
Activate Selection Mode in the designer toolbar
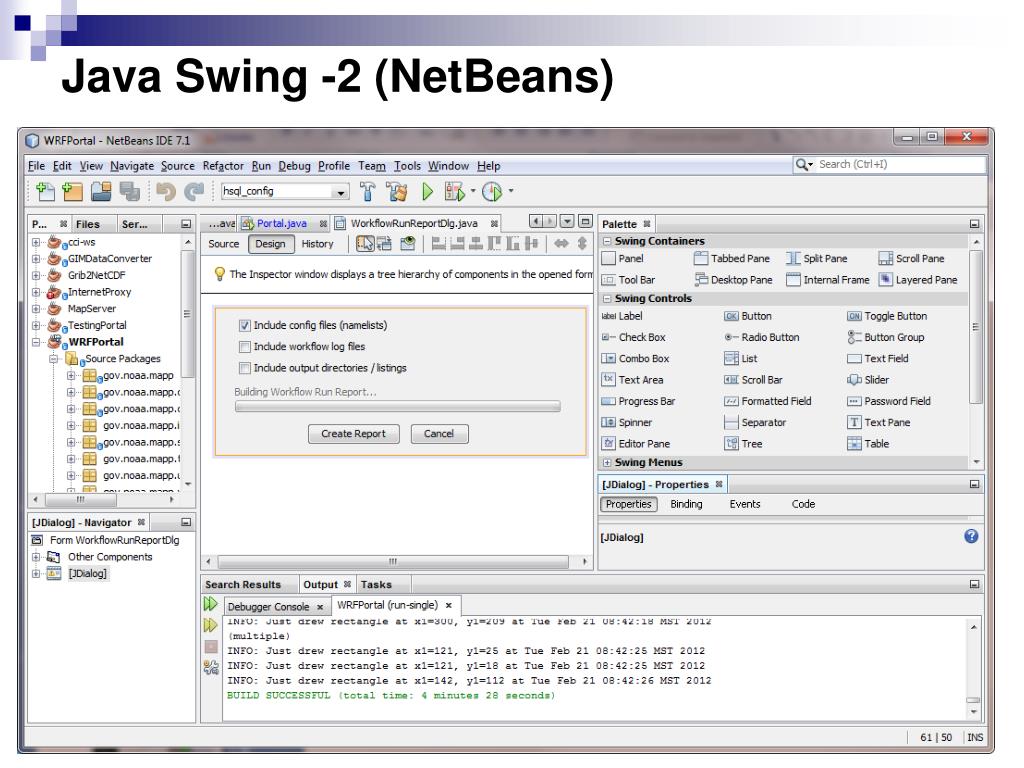[365, 244]
